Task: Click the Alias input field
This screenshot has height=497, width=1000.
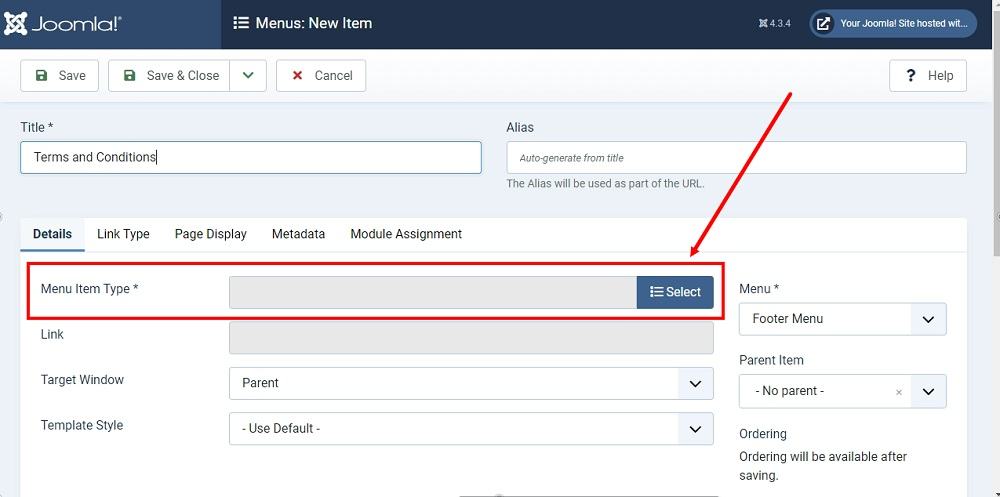Action: (x=737, y=158)
